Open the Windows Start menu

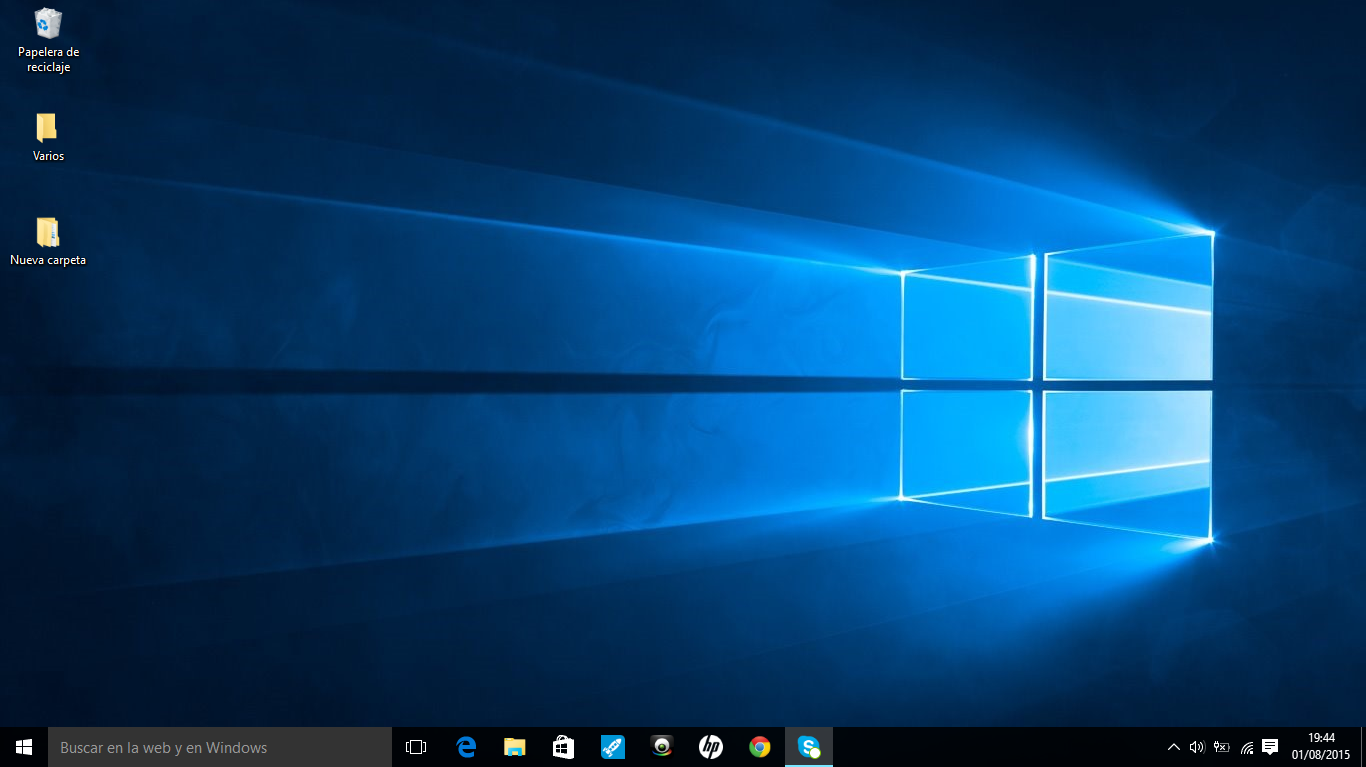24,747
